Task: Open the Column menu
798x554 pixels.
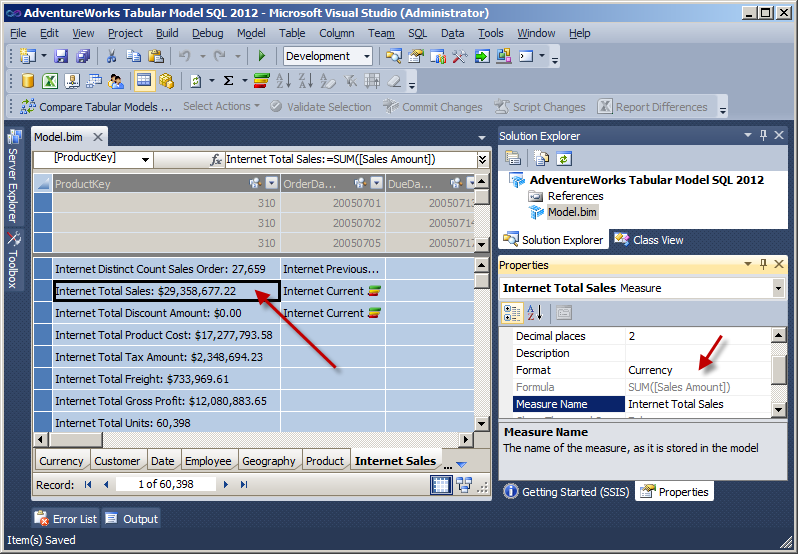Action: coord(336,33)
